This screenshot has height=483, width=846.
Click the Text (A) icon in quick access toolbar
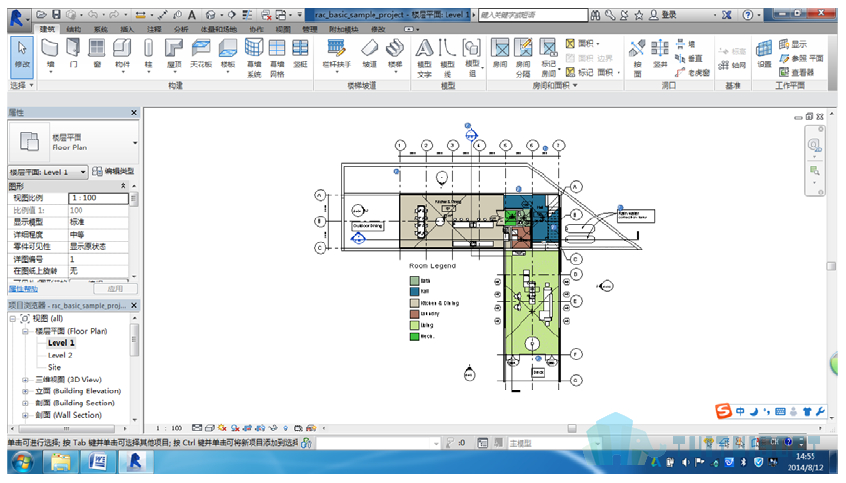[x=192, y=15]
